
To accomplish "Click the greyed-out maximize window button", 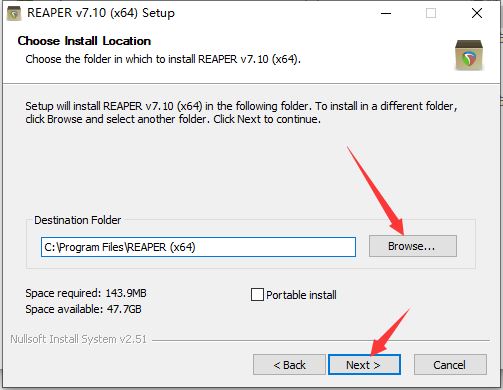I will click(x=431, y=13).
